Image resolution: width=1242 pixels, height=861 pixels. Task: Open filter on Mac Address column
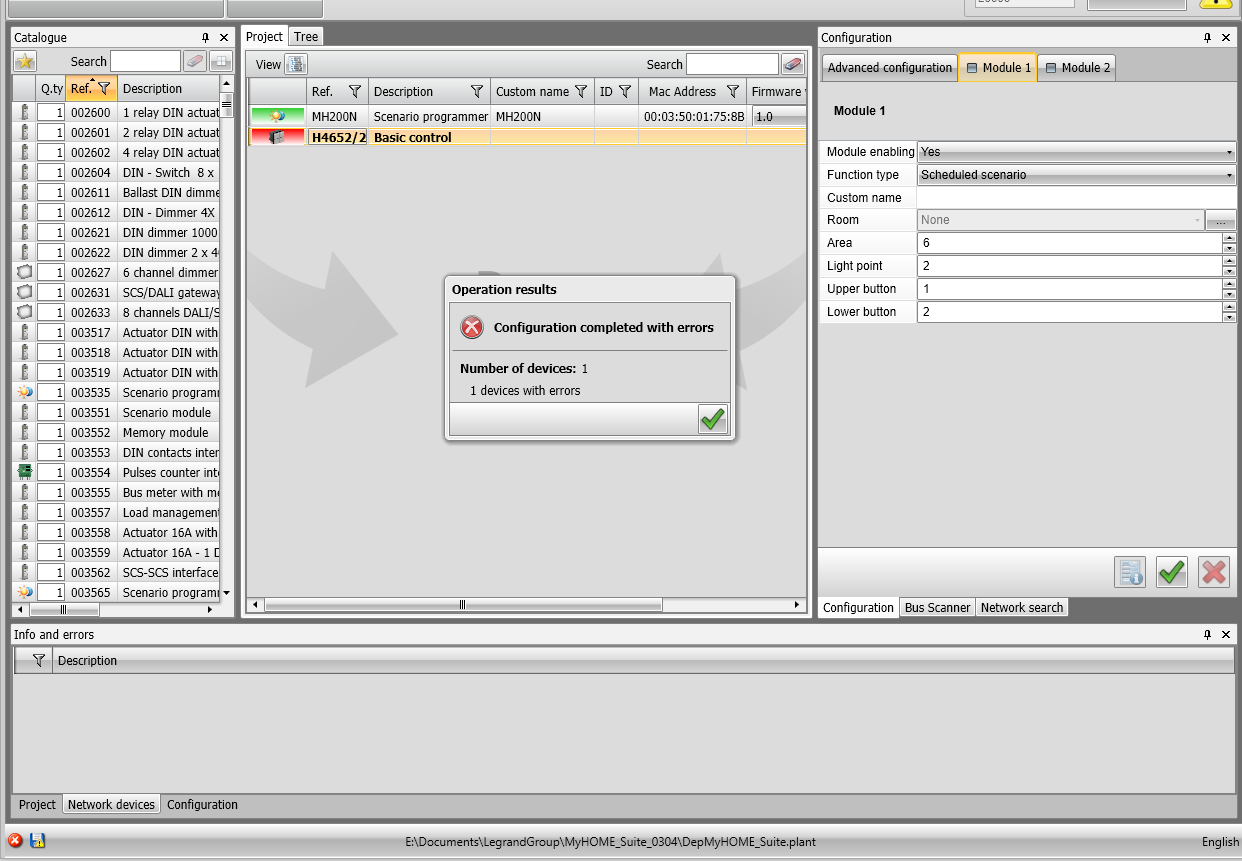tap(732, 92)
